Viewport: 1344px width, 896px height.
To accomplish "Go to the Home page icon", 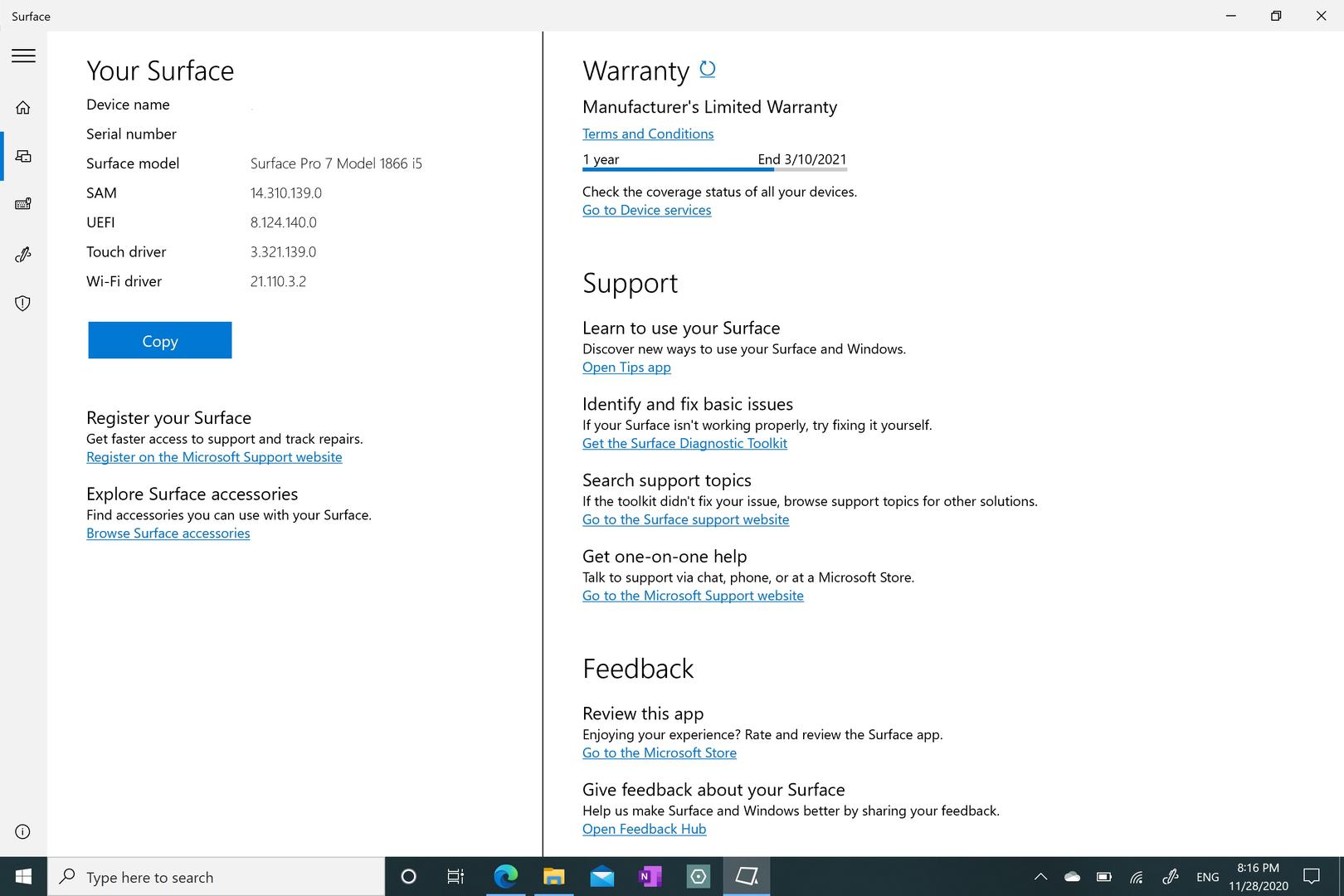I will [x=23, y=107].
